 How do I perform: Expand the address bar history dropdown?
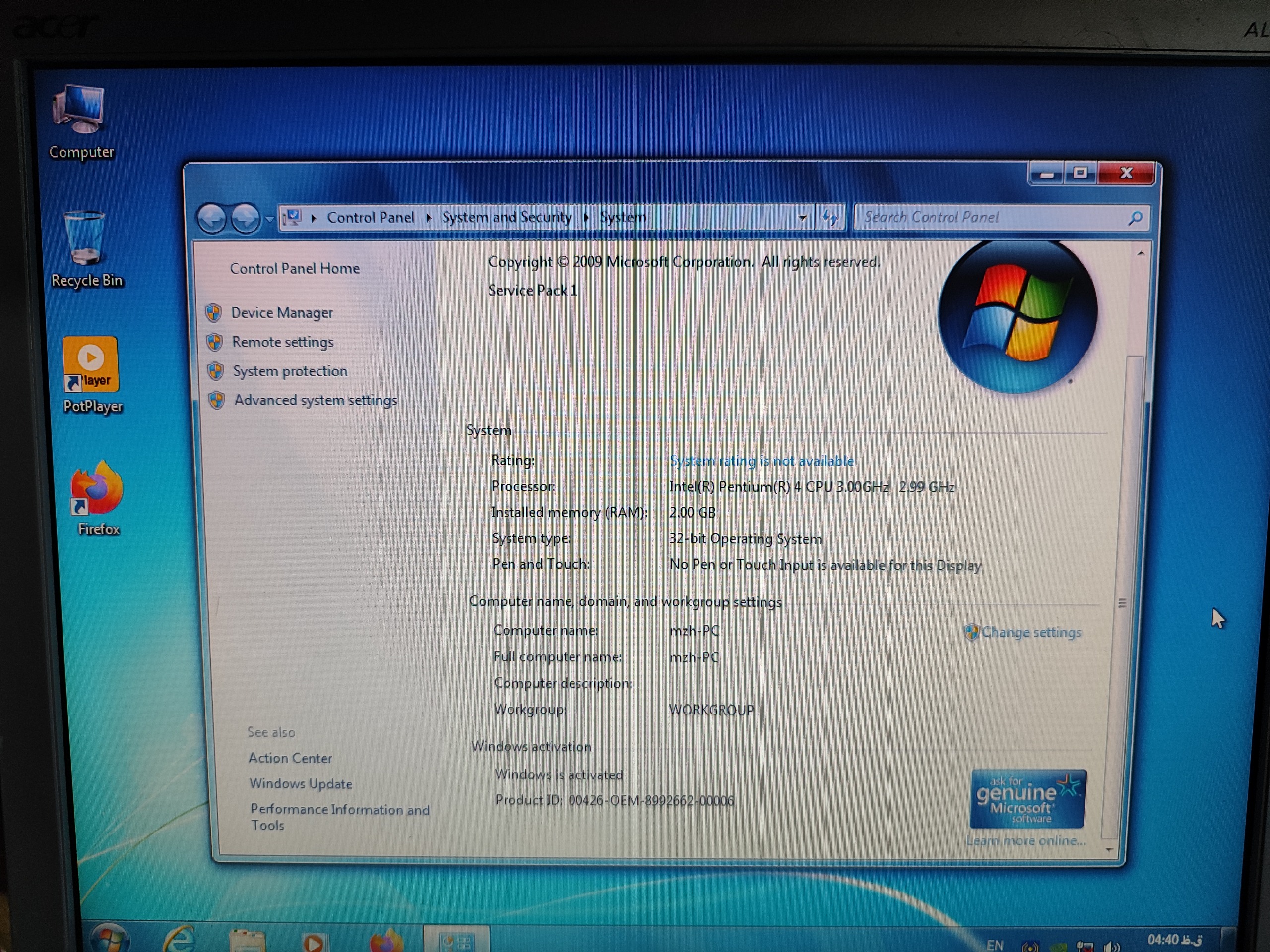[x=802, y=218]
